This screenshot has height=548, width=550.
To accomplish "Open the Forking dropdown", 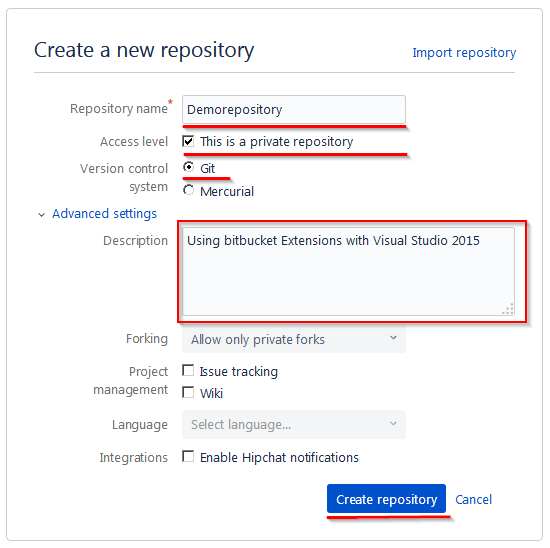I will (x=294, y=339).
